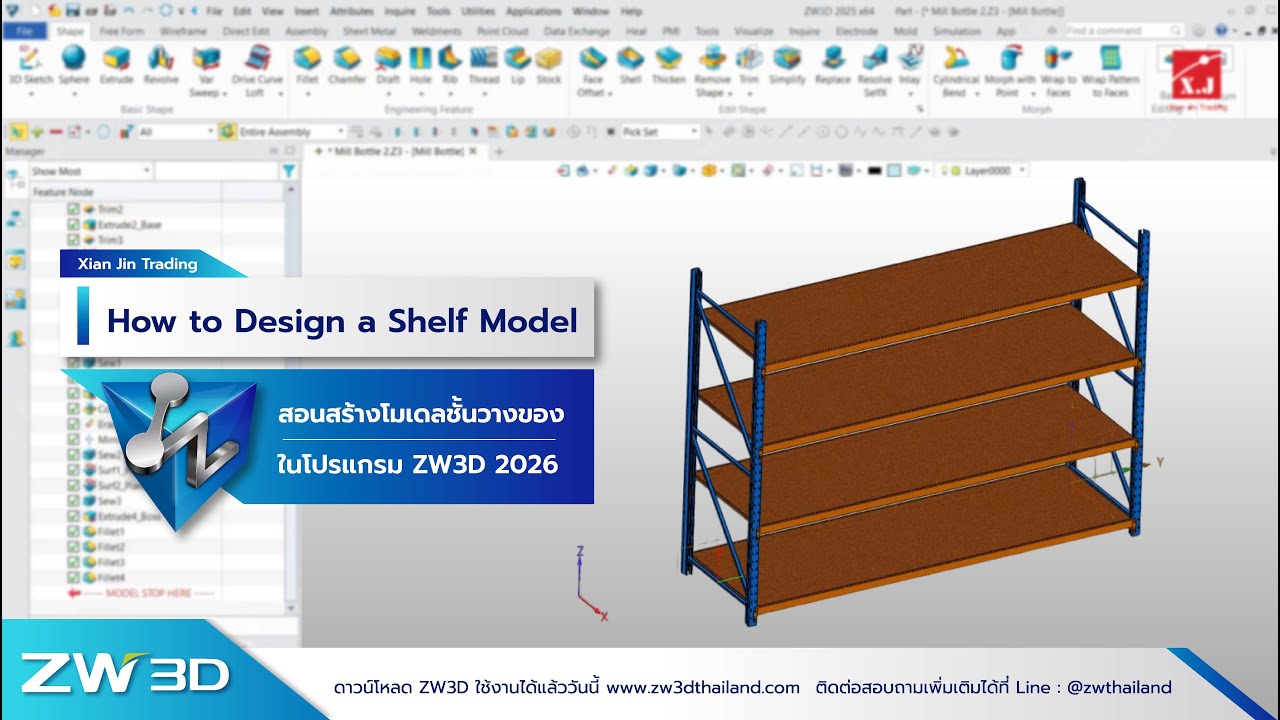Select the Wrap to Faces tool
This screenshot has height=720, width=1280.
point(1059,71)
